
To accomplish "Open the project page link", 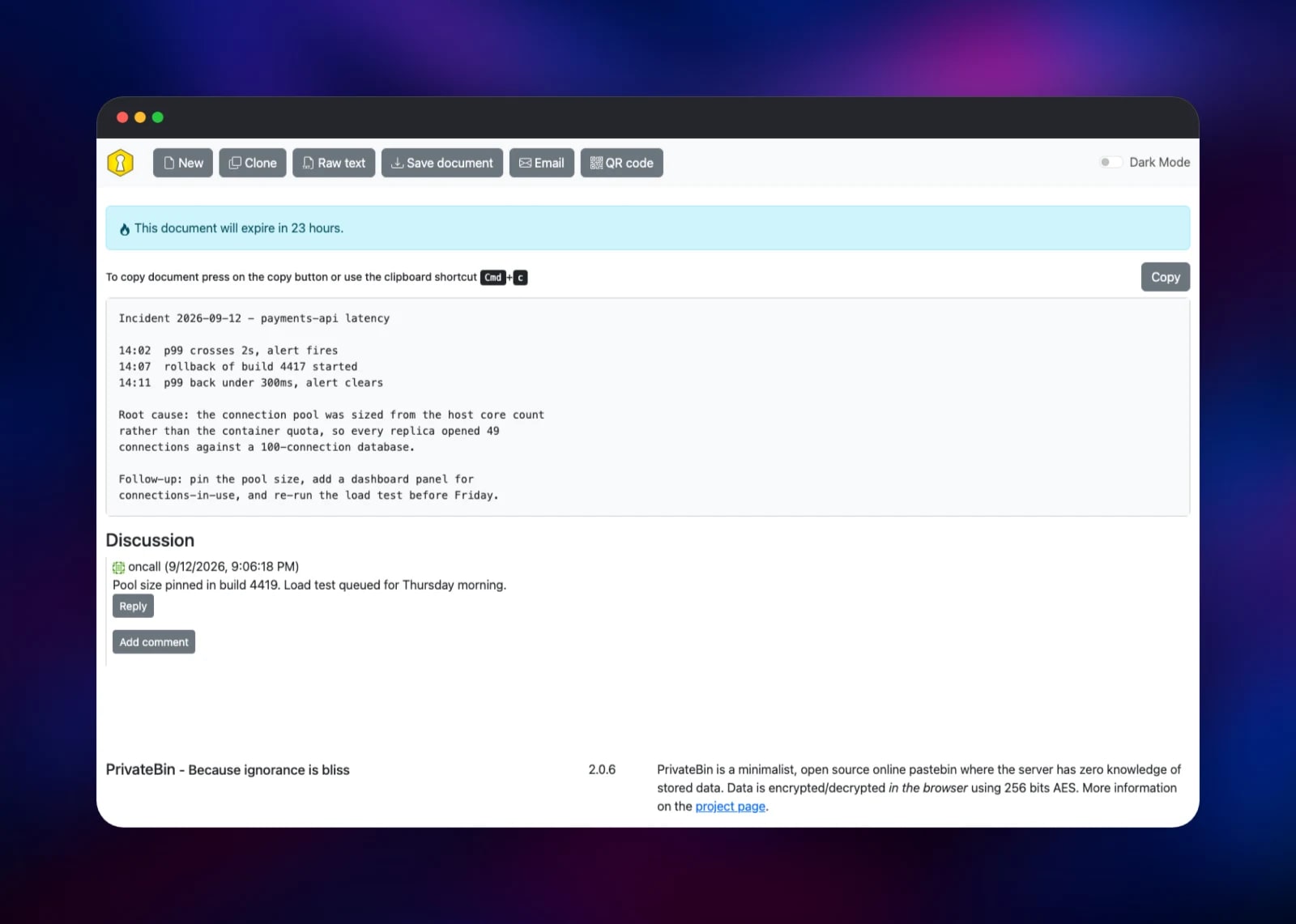I will [731, 807].
